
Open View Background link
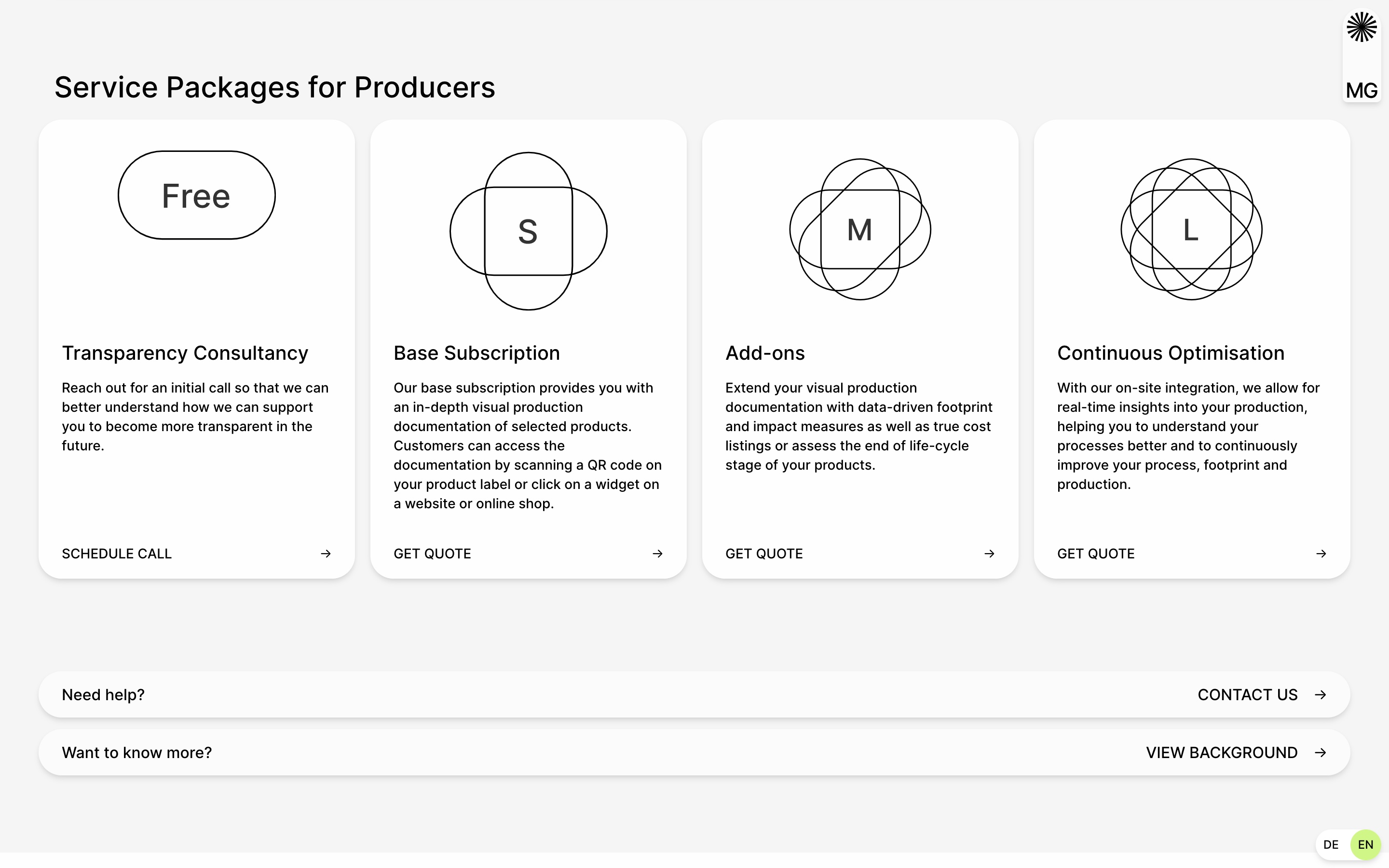click(x=1221, y=753)
